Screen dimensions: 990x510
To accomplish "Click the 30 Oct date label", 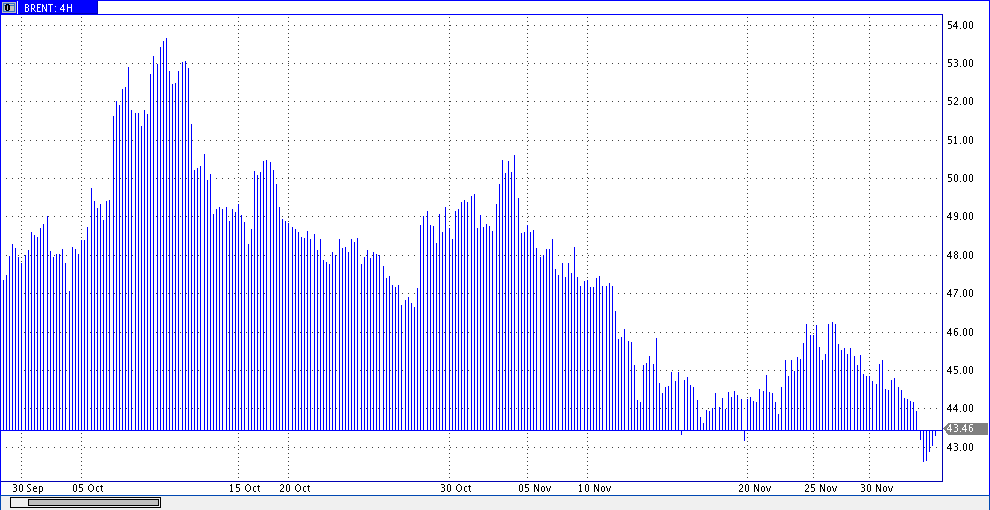I will coord(456,489).
